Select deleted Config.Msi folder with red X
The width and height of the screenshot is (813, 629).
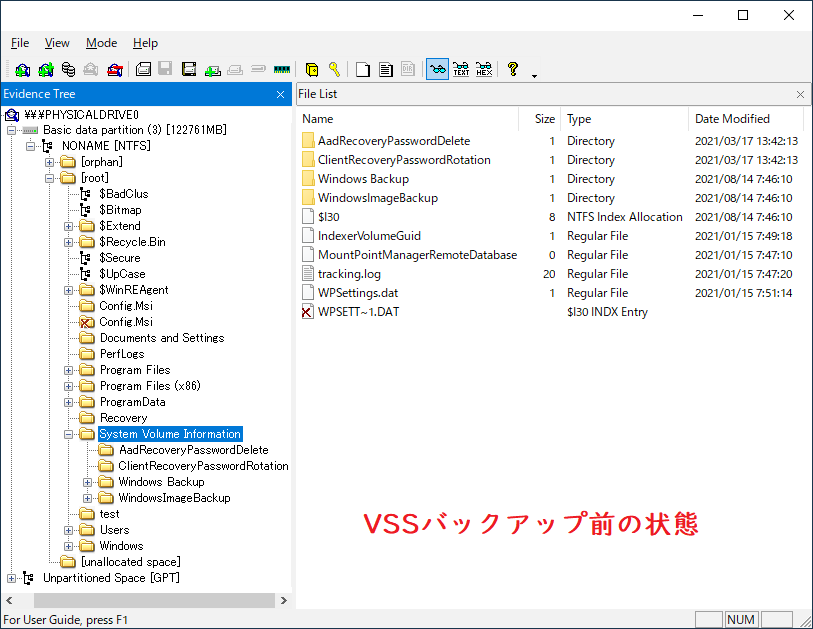click(x=126, y=322)
